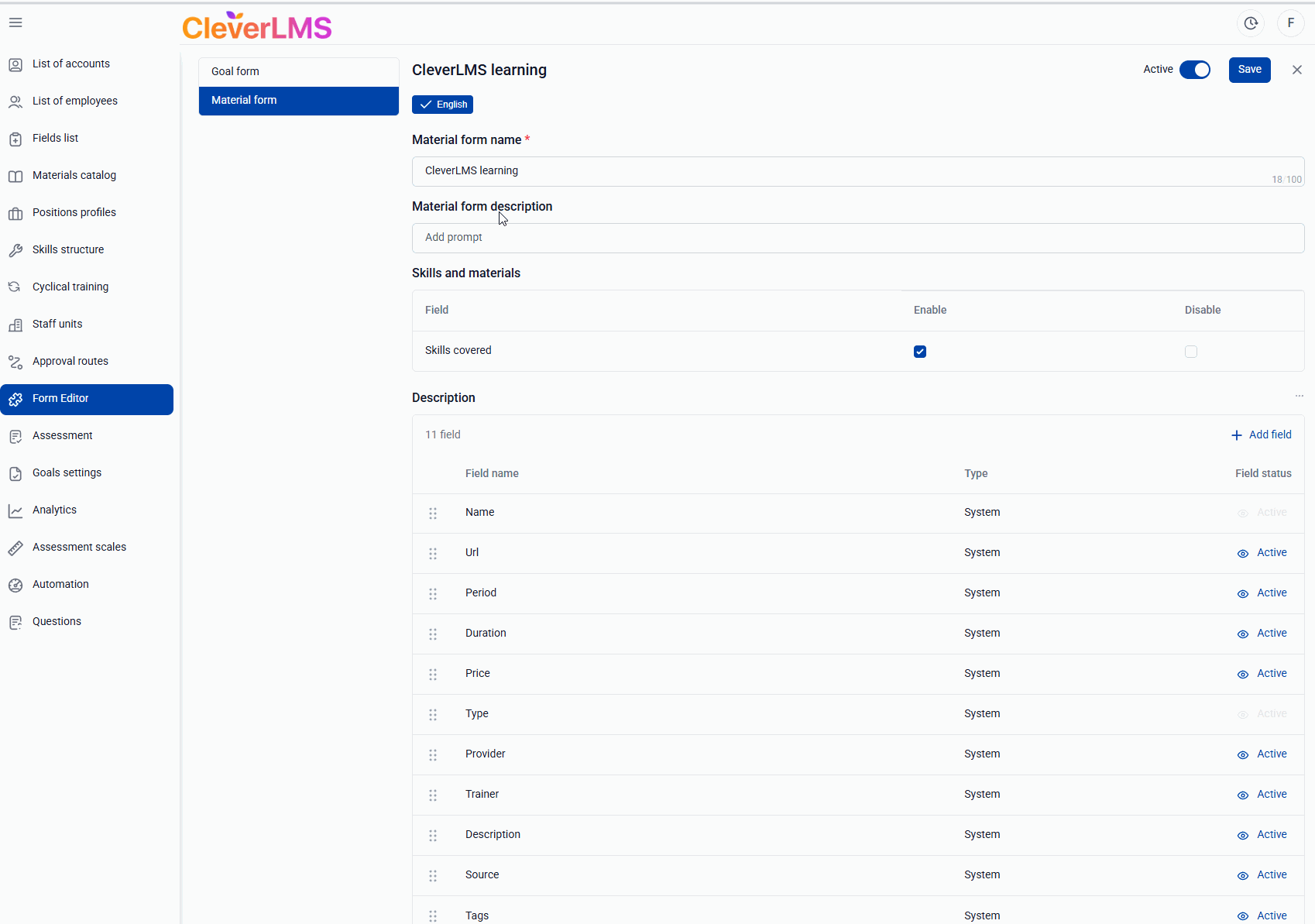Click the Material form description input
This screenshot has height=924, width=1315.
coord(857,238)
